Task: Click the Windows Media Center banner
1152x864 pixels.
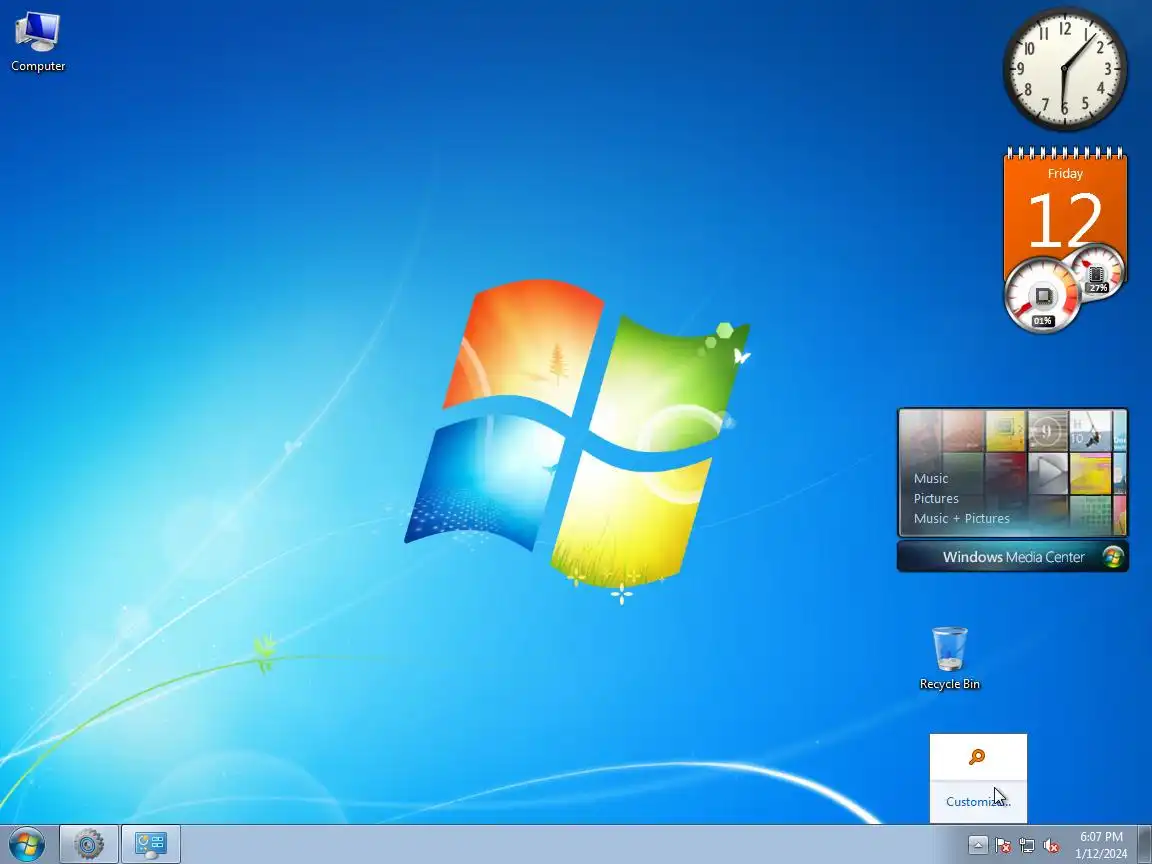Action: click(1012, 557)
